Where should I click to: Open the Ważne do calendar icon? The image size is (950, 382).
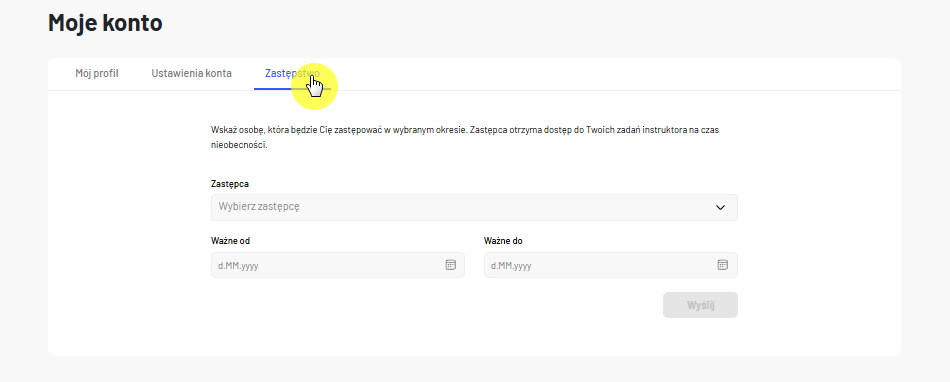(722, 265)
